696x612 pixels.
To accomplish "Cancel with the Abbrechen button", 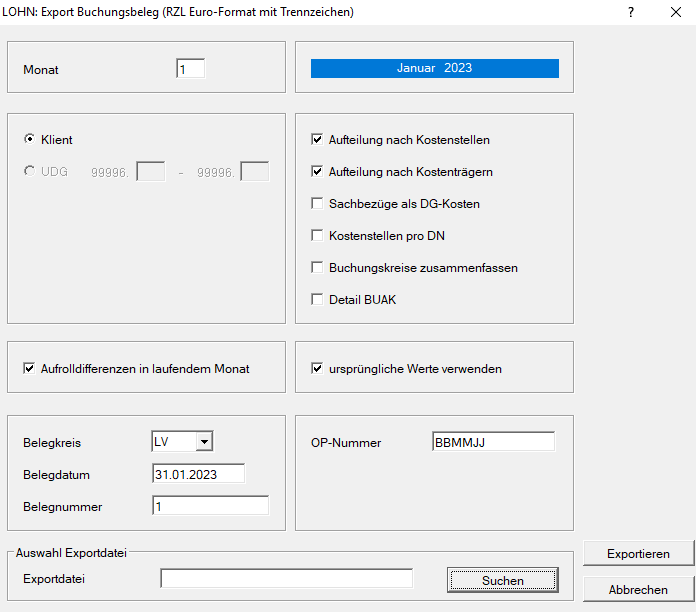I will (638, 589).
